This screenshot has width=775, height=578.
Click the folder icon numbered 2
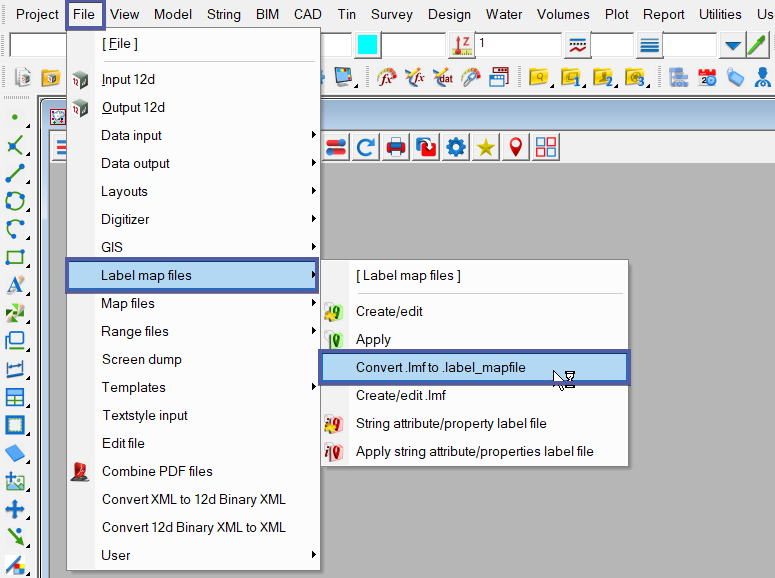(603, 78)
